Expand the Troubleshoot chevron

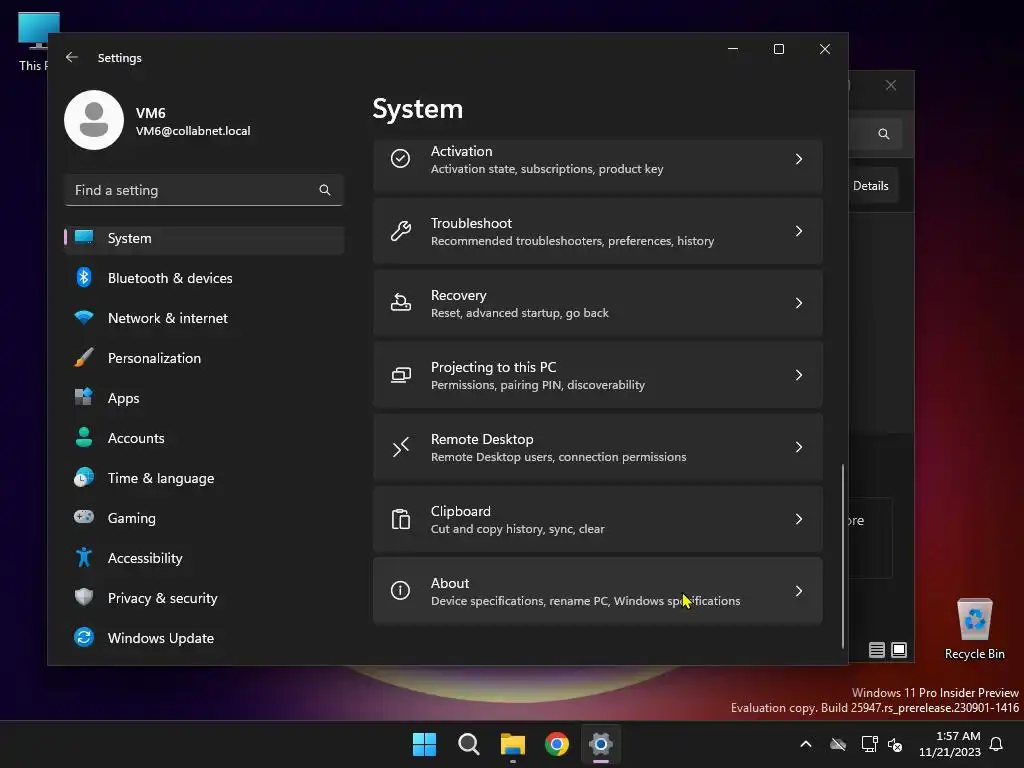(799, 231)
